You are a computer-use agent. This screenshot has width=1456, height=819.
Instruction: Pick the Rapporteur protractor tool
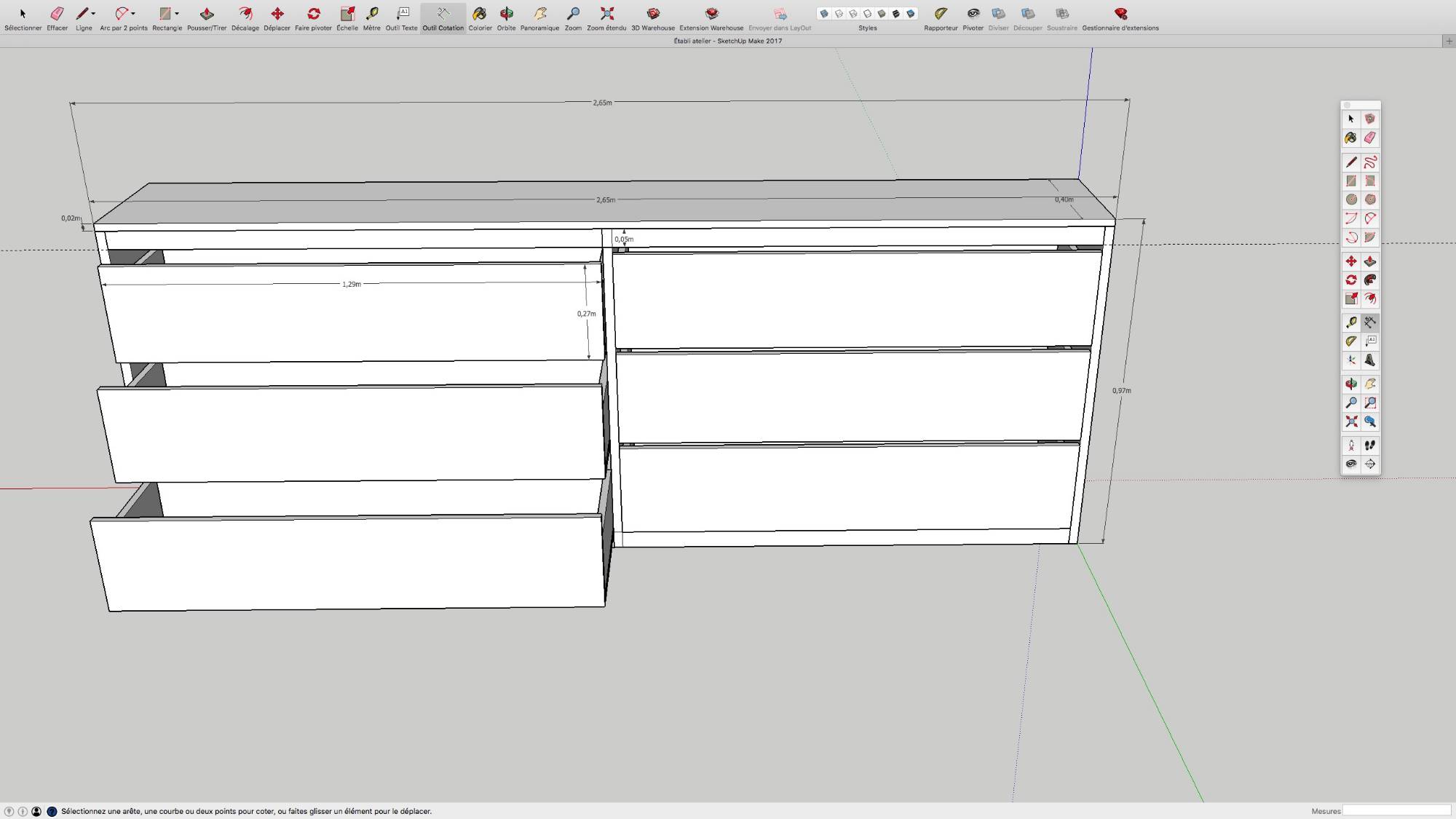coord(941,13)
